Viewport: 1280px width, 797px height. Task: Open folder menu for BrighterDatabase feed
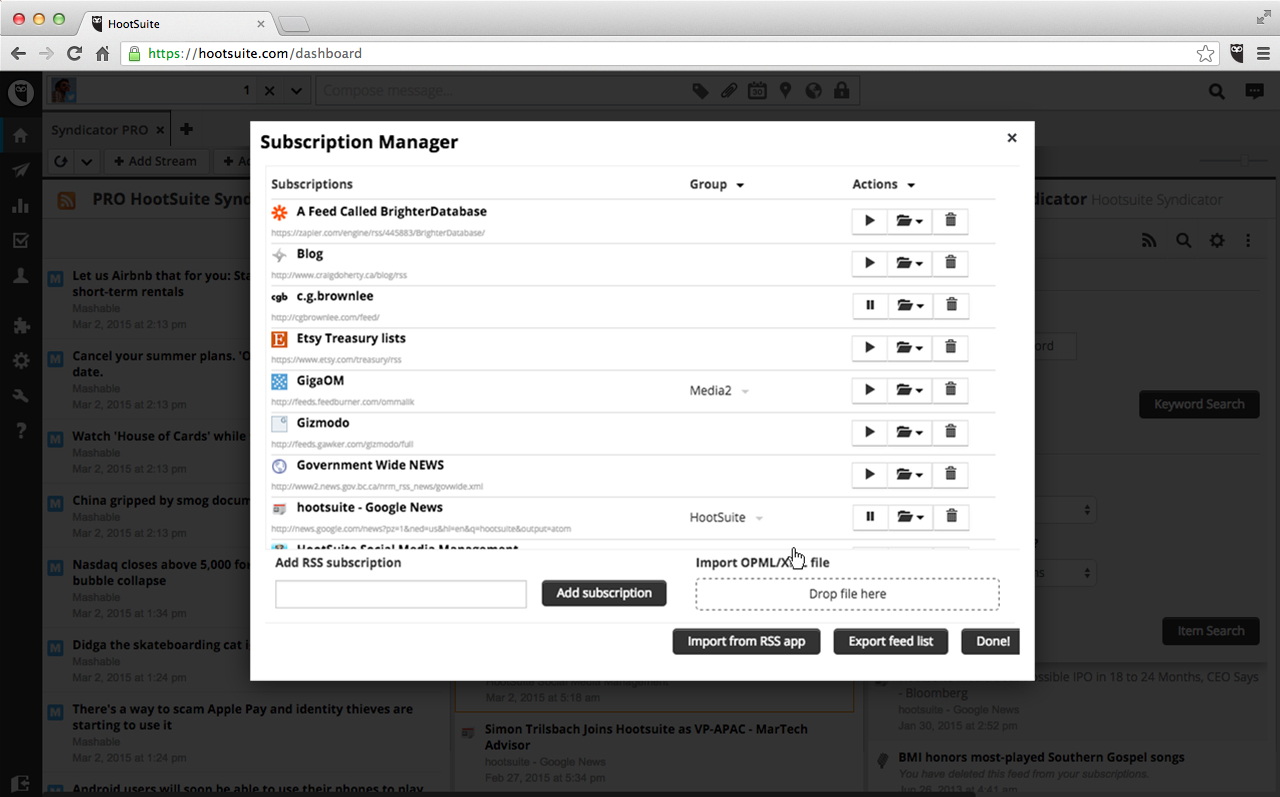(910, 221)
